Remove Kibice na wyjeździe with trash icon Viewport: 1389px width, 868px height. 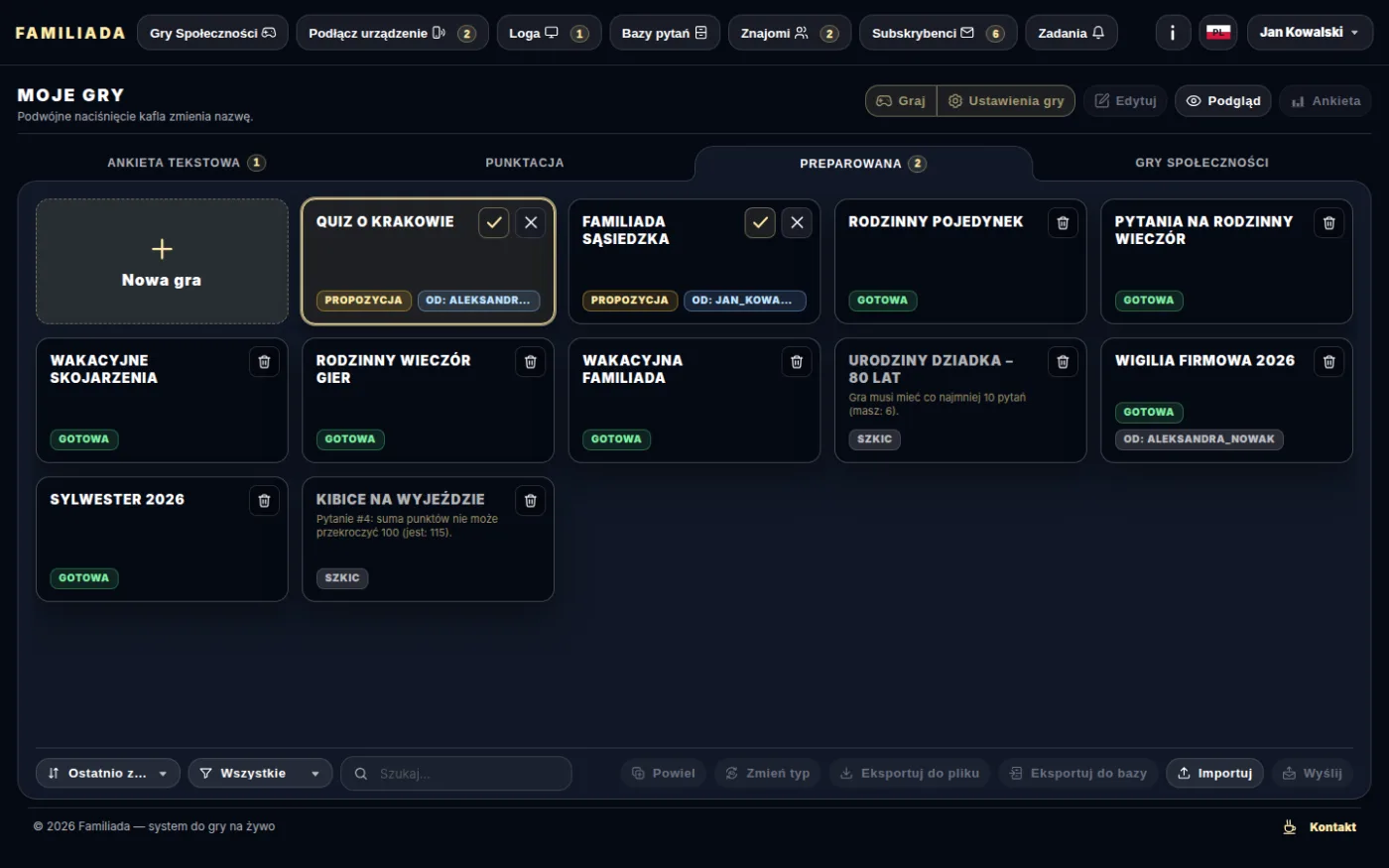click(530, 500)
